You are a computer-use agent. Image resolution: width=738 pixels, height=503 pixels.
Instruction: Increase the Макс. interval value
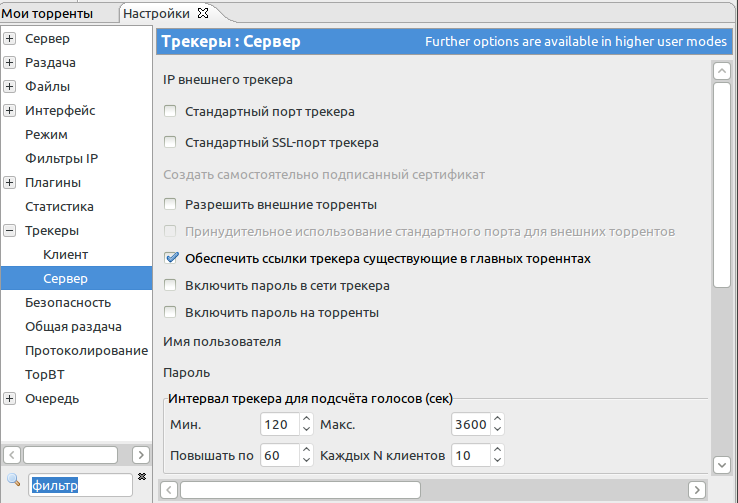tap(497, 419)
